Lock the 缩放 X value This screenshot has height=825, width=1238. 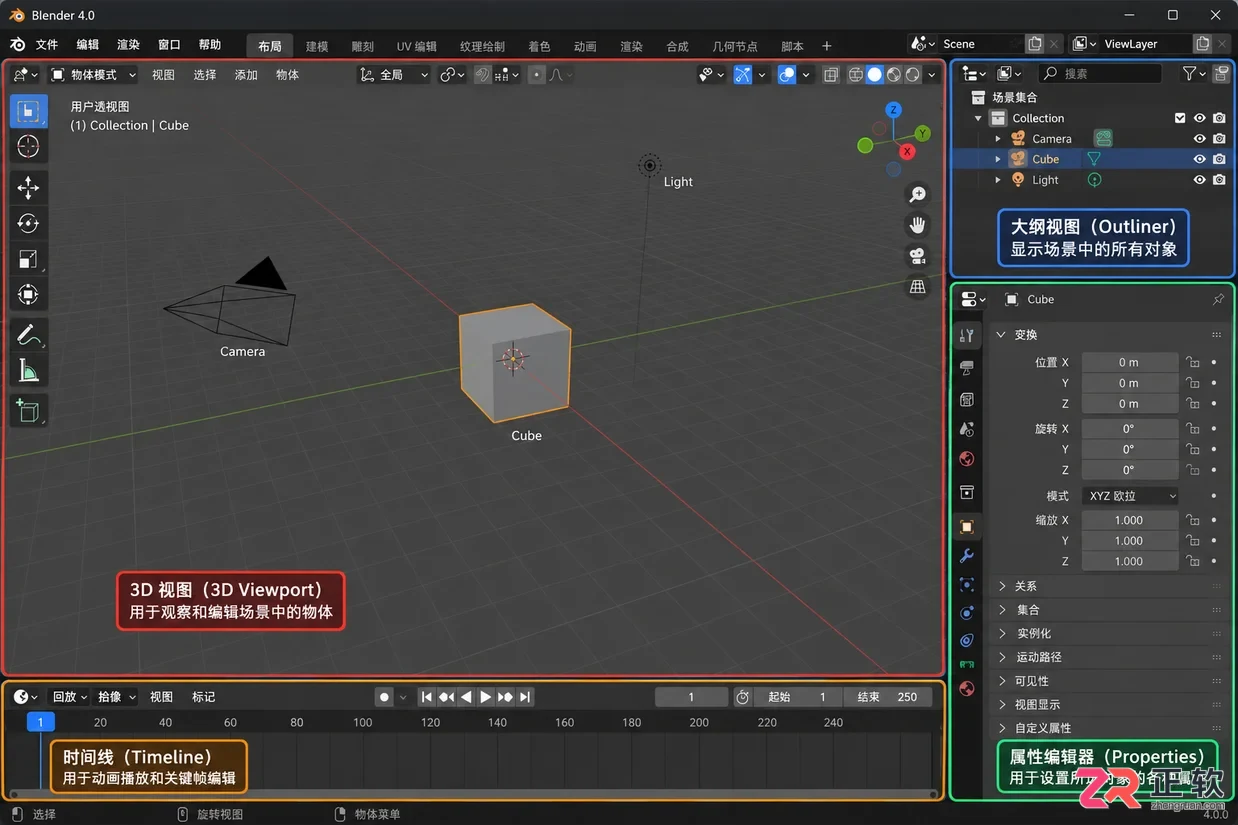[x=1192, y=520]
